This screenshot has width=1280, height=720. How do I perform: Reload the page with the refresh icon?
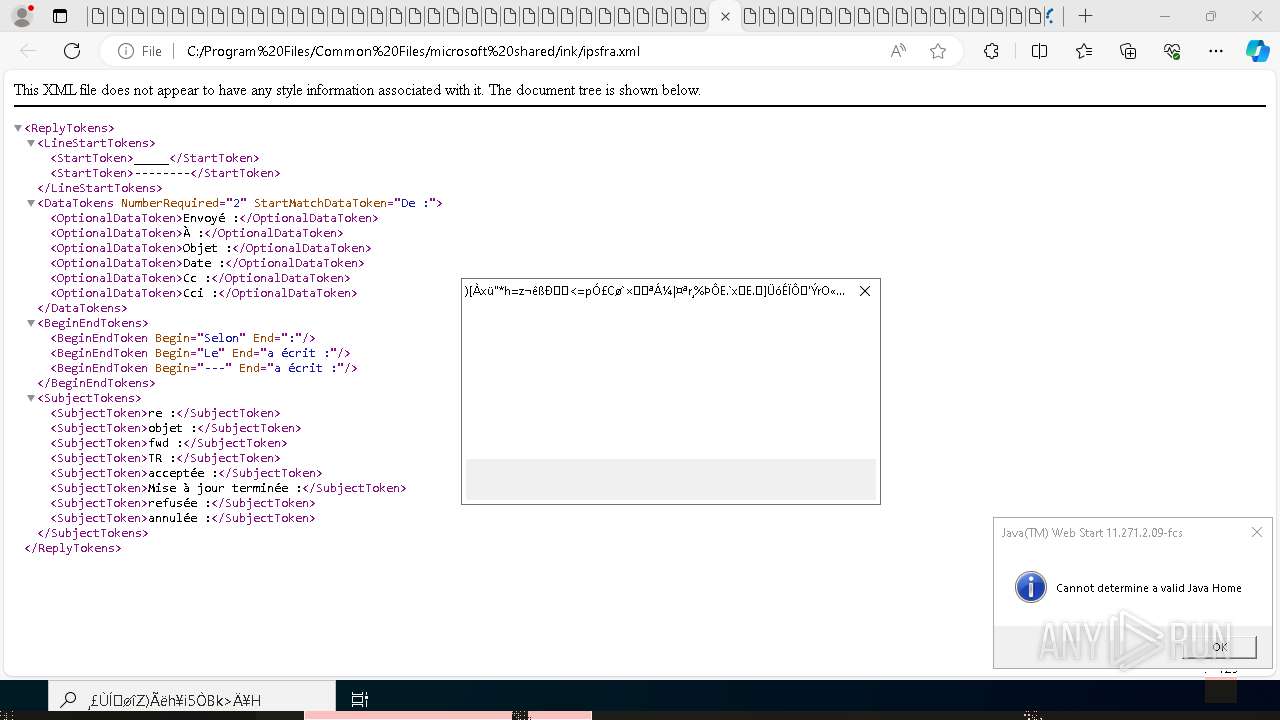click(72, 51)
